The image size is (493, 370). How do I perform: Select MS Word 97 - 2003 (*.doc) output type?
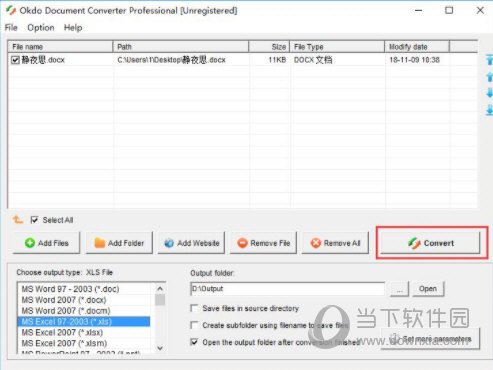[x=85, y=289]
